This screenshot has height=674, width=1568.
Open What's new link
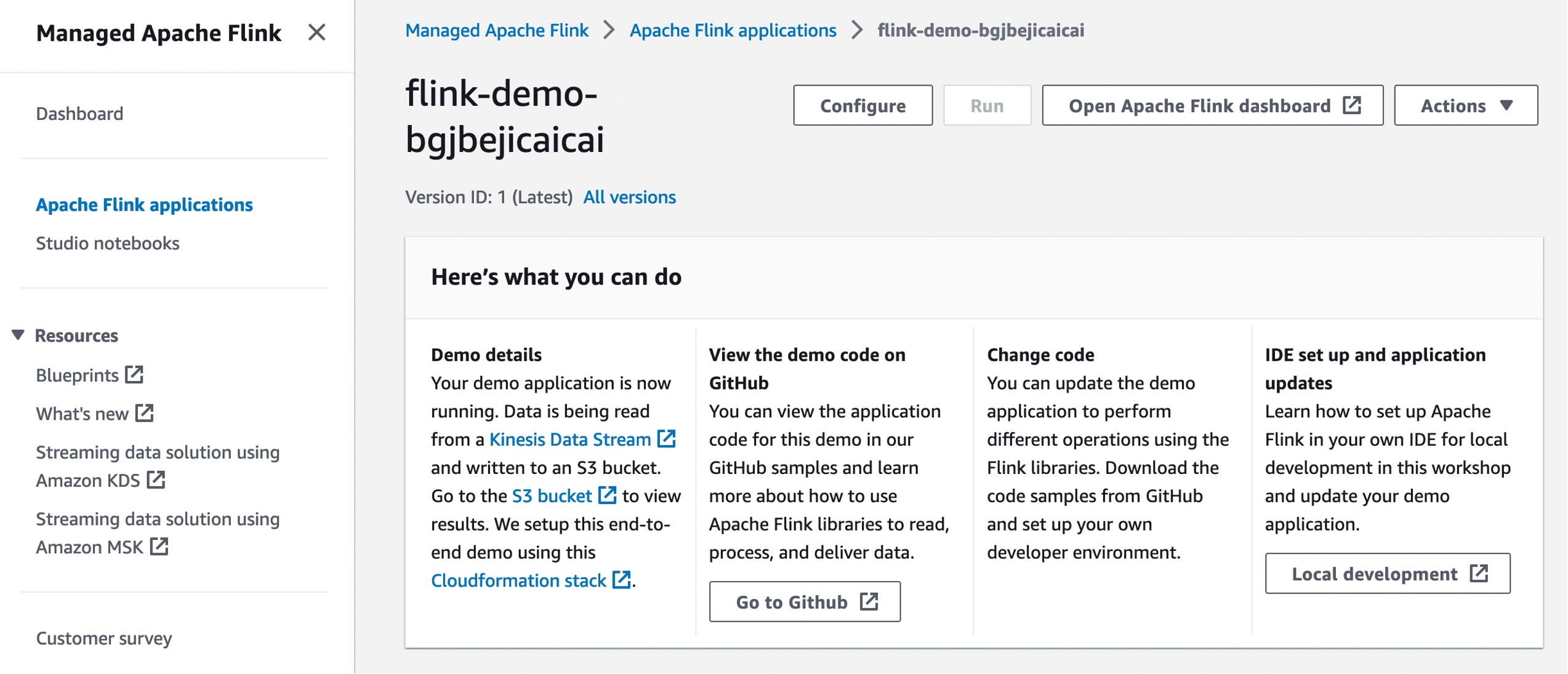click(82, 414)
